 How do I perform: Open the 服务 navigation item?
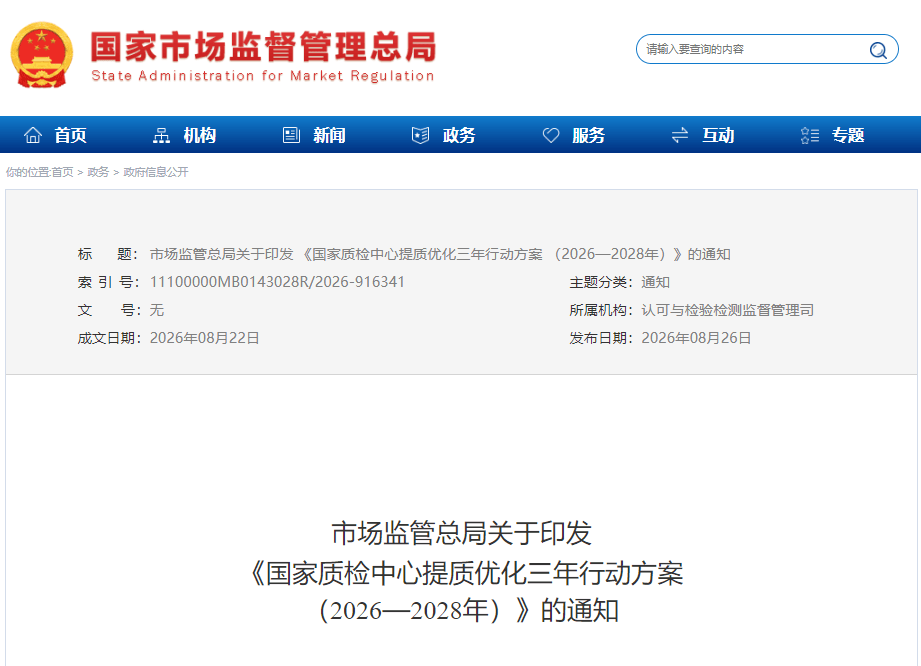(589, 135)
